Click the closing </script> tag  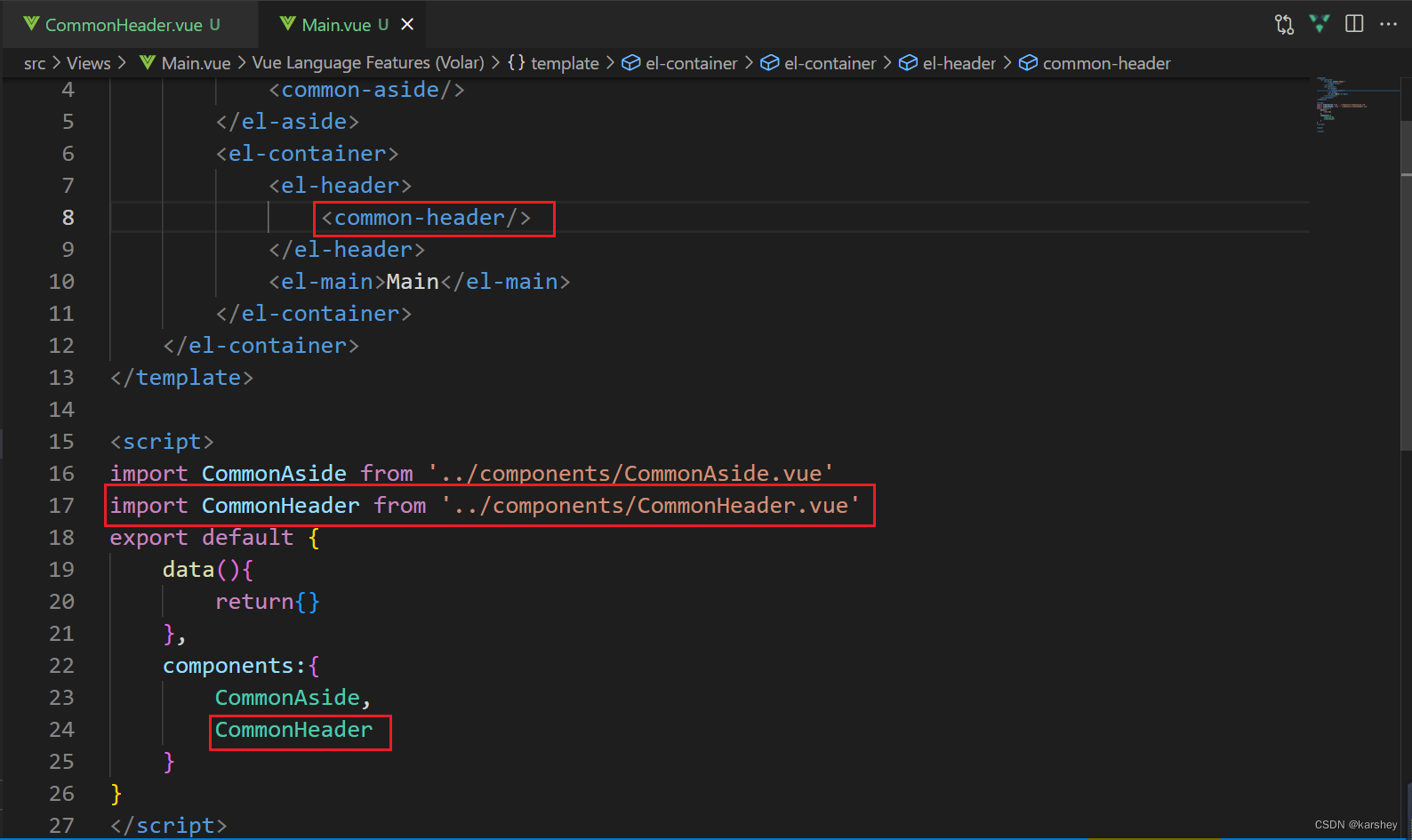pos(169,826)
